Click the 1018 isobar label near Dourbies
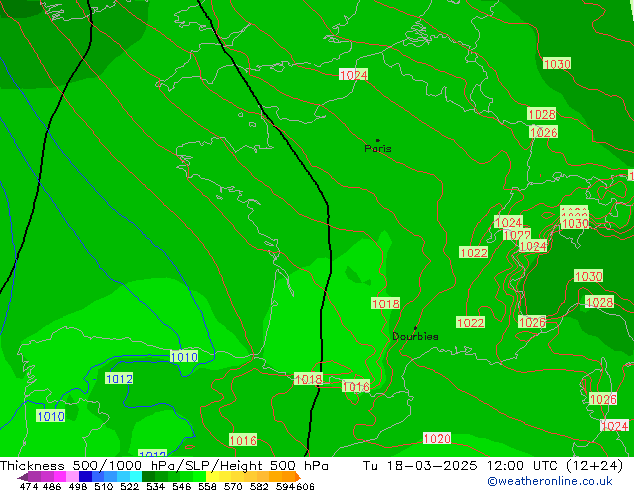 (386, 304)
